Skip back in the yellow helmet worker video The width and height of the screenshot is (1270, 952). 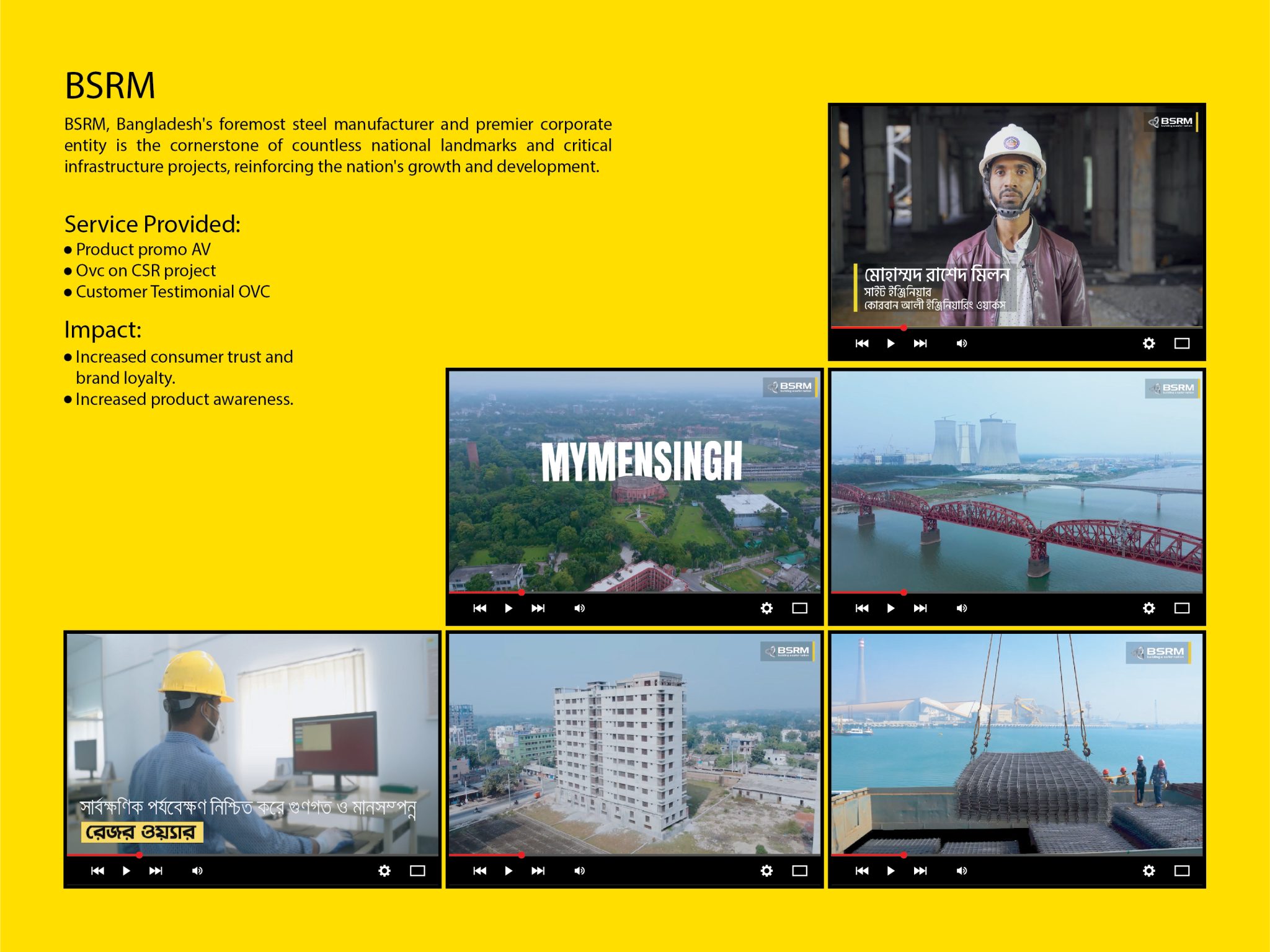click(98, 871)
